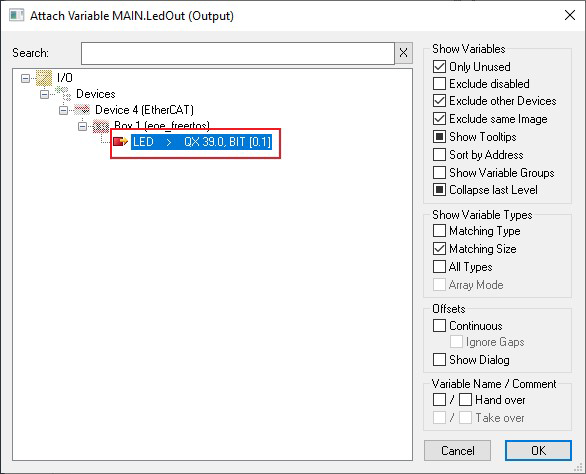The height and width of the screenshot is (474, 586).
Task: Collapse the Device 4 (EtherCAT) node
Action: click(x=64, y=110)
